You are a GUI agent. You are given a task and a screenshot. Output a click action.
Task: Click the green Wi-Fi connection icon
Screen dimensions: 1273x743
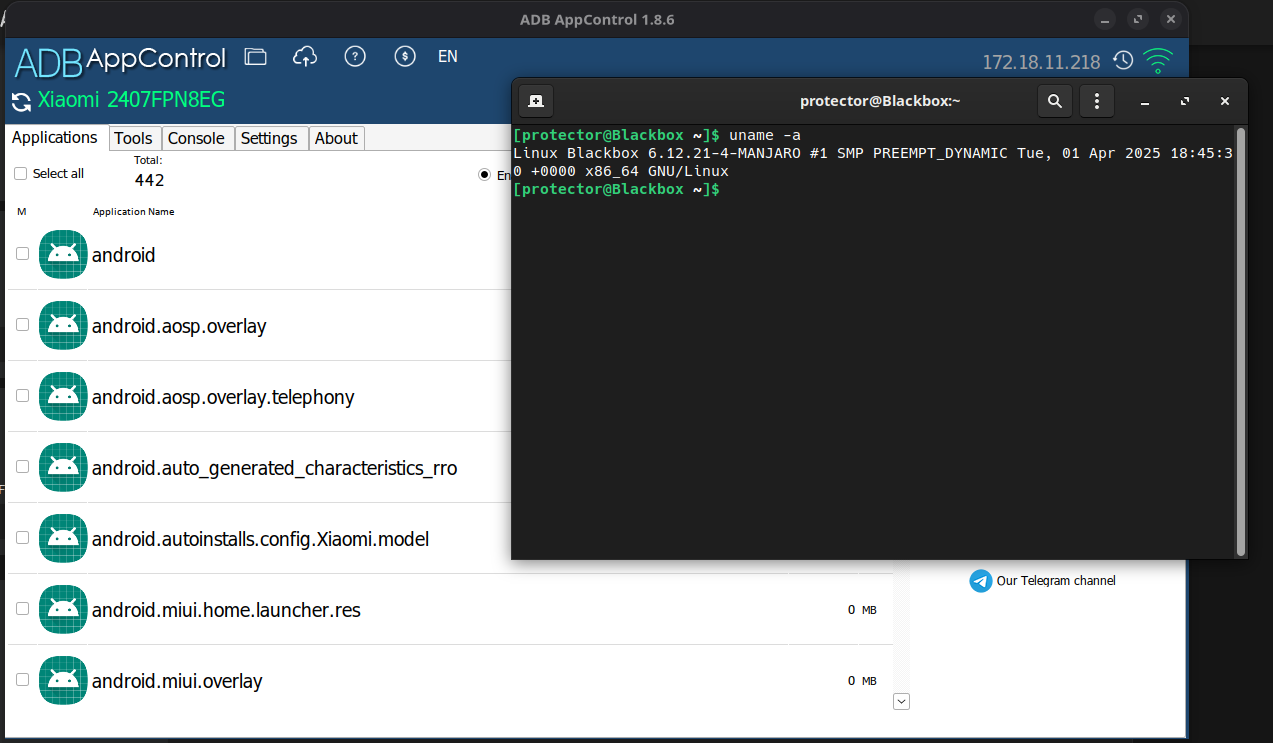tap(1158, 61)
